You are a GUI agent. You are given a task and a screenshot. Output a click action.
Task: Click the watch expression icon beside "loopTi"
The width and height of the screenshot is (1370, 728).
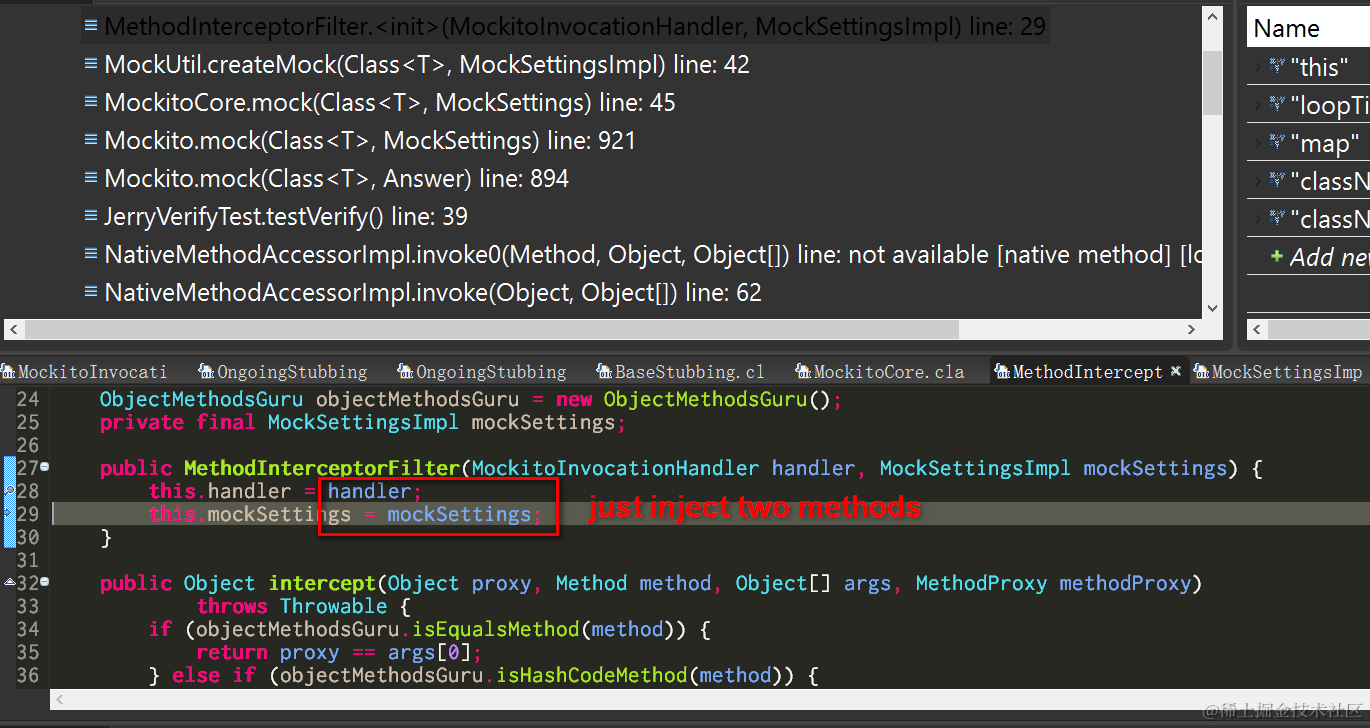pos(1277,105)
